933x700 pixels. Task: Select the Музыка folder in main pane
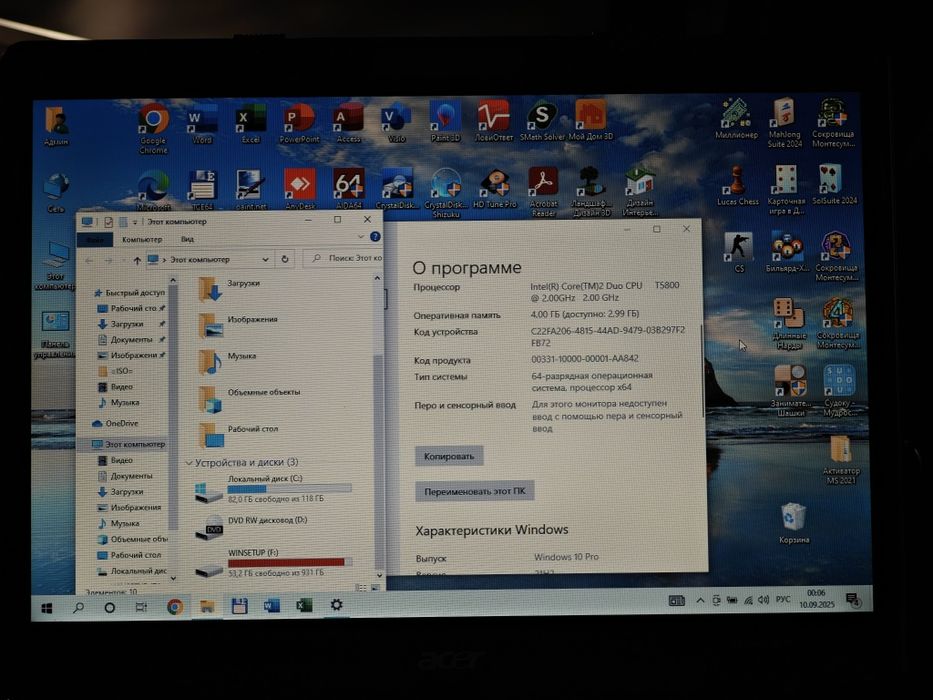(x=227, y=362)
